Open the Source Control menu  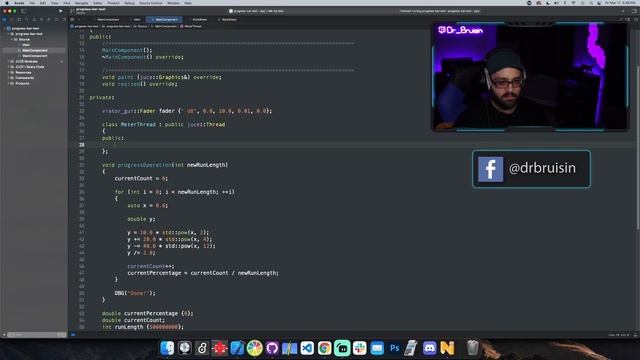coord(151,3)
